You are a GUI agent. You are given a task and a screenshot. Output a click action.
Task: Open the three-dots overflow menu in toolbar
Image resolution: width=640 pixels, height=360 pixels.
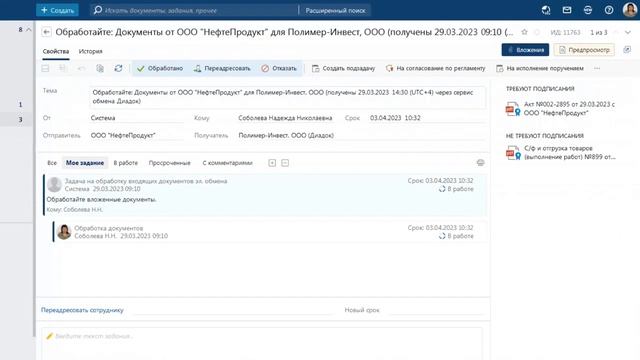click(597, 68)
